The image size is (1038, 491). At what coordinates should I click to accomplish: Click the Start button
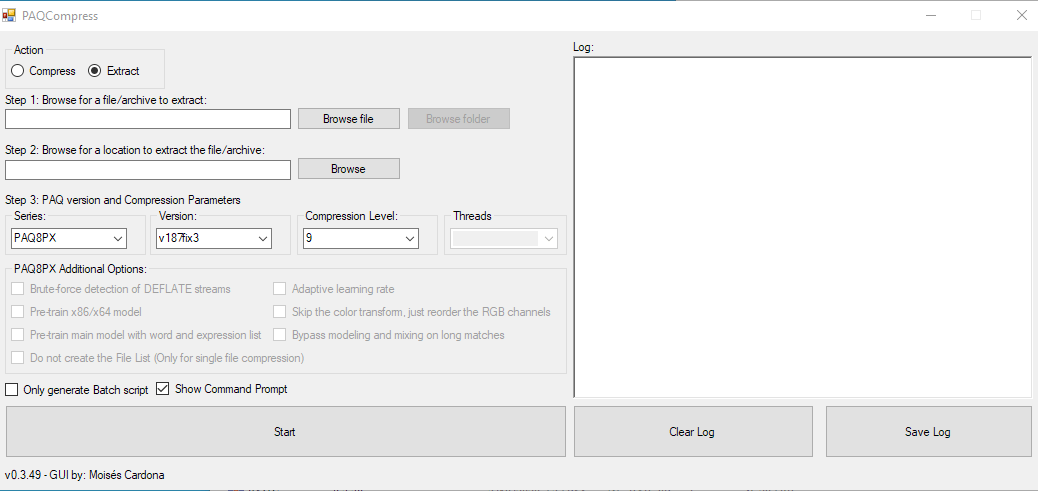click(285, 431)
